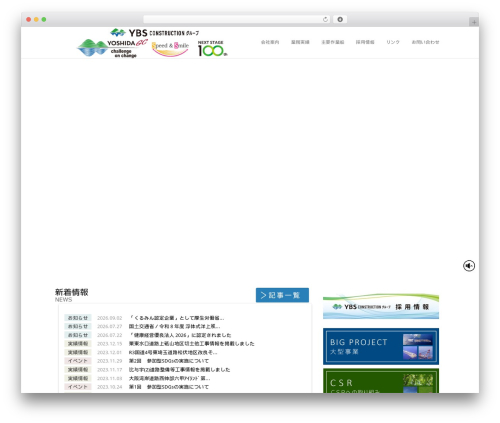
Task: Open the 大阪湾岸道路西伸部 news article
Action: pos(170,378)
